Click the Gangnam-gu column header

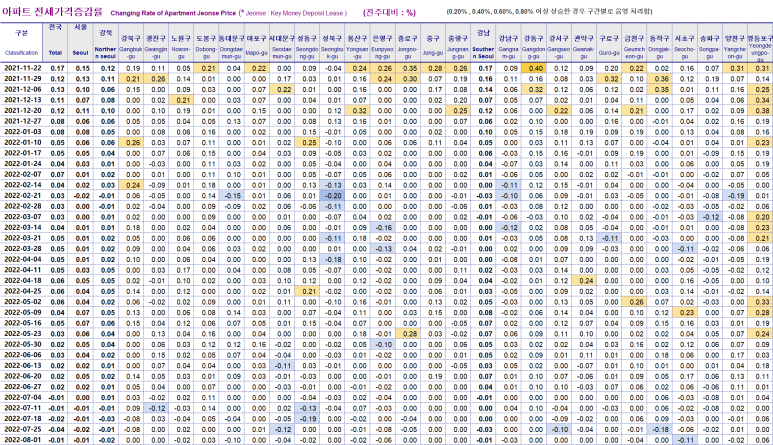pyautogui.click(x=508, y=42)
